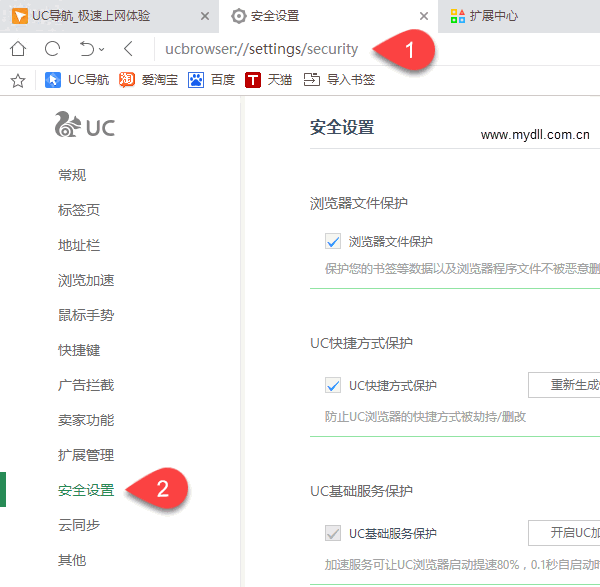Toggle UC快捷方式保护 checkbox
The image size is (600, 587).
pyautogui.click(x=333, y=385)
